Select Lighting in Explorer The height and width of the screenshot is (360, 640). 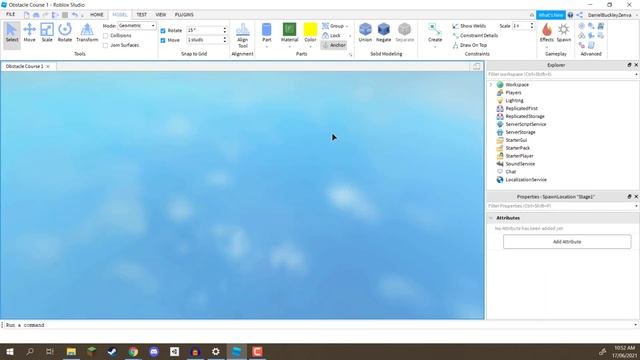coord(514,100)
